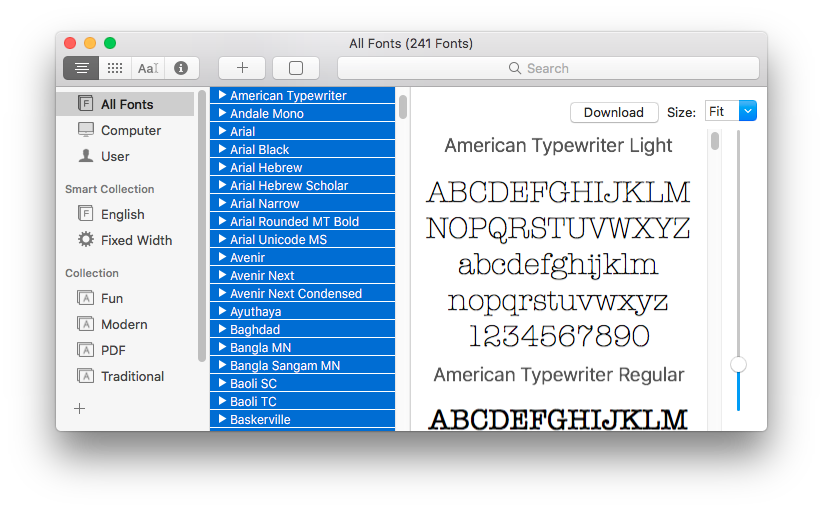
Task: Expand the Arial Black family triangle
Action: point(222,149)
